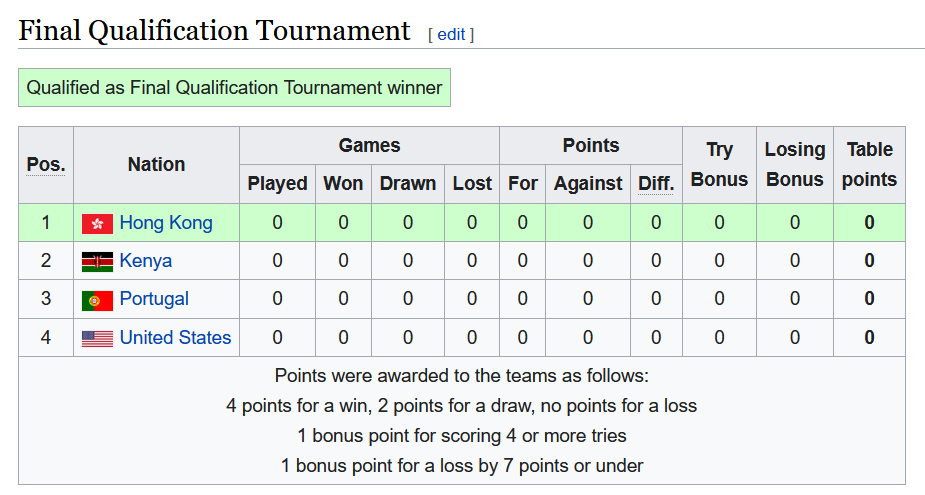Click Hong Kong's bold table points value
The width and height of the screenshot is (925, 495).
pyautogui.click(x=870, y=223)
